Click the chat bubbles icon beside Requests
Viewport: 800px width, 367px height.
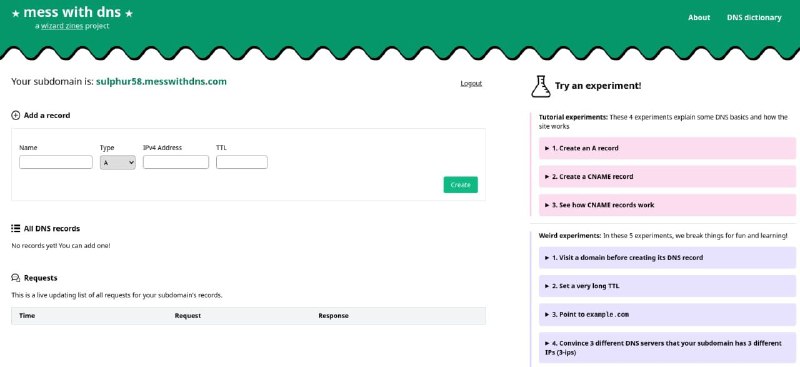tap(15, 278)
